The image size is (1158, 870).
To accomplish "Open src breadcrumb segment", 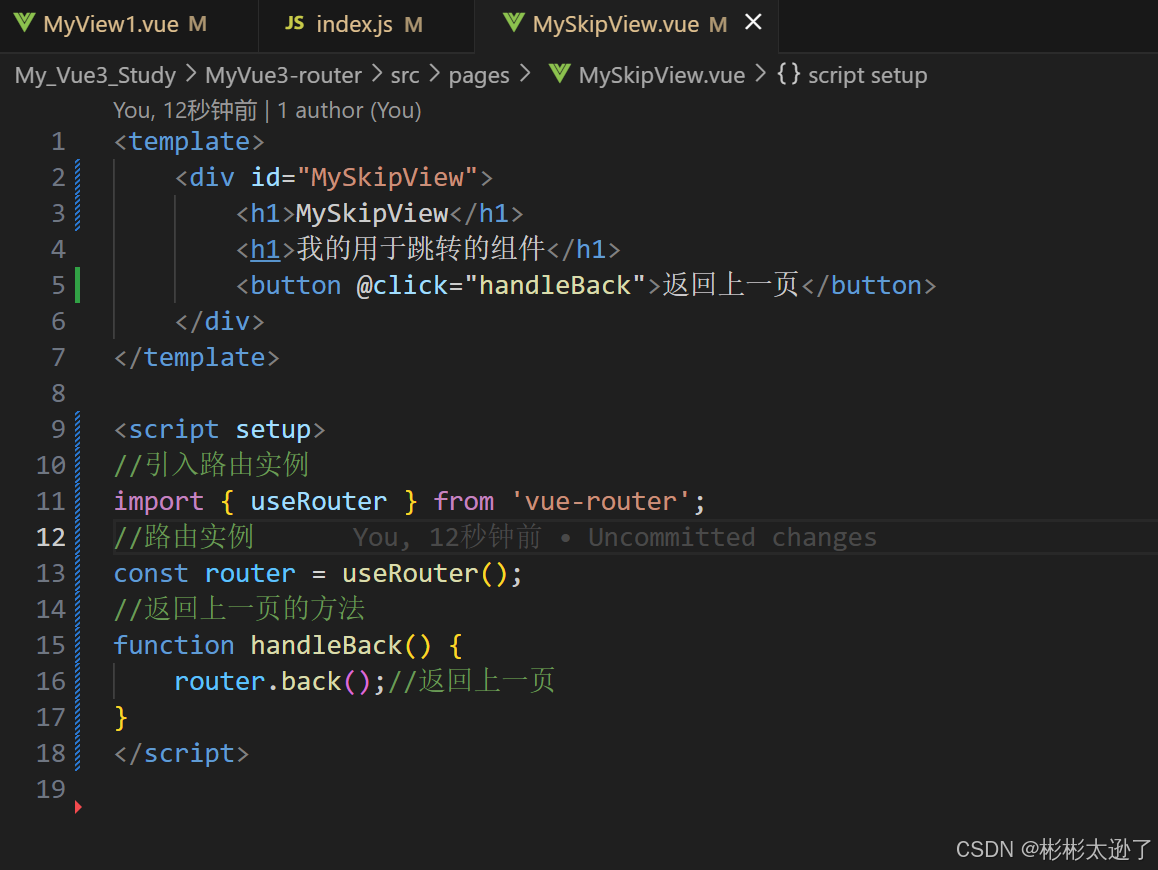I will (x=405, y=75).
